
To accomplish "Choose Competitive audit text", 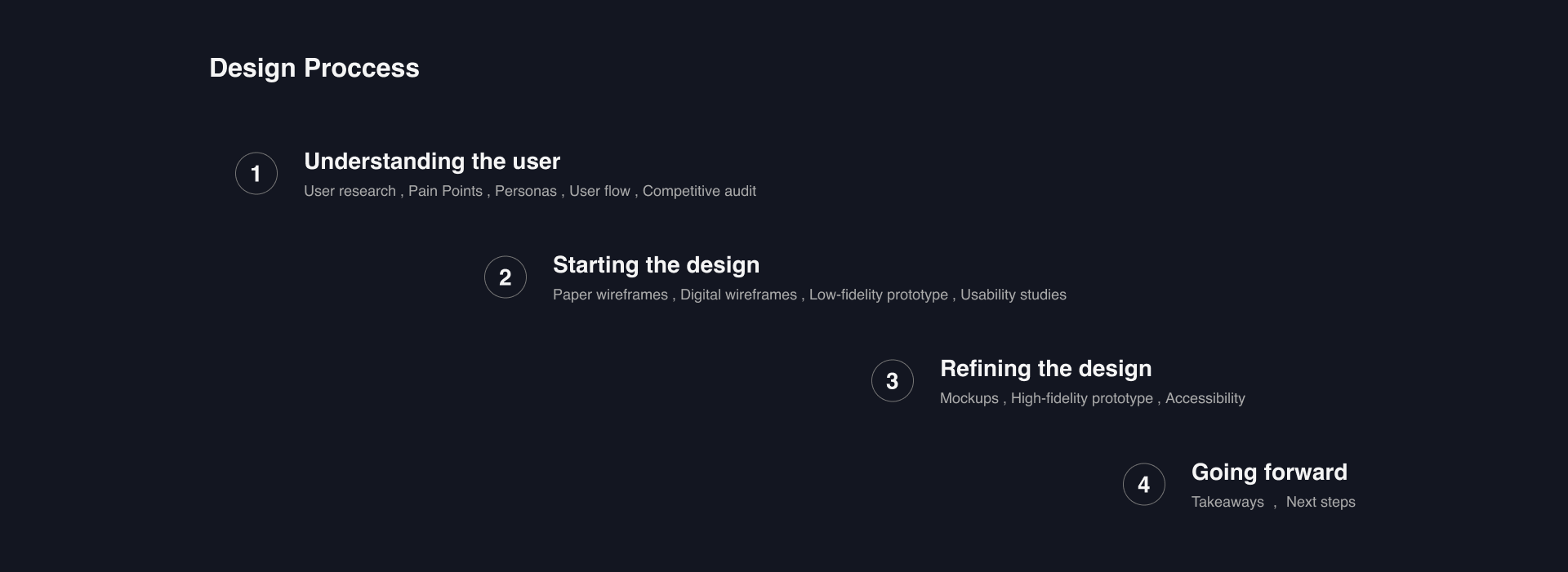I will coord(699,191).
